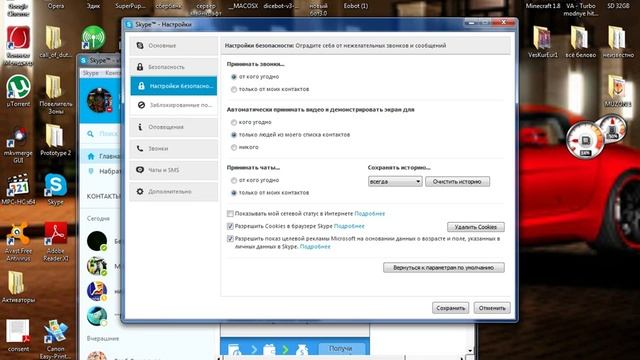
Task: Click scroll-down arrow in Skype main window
Action: coord(470,351)
